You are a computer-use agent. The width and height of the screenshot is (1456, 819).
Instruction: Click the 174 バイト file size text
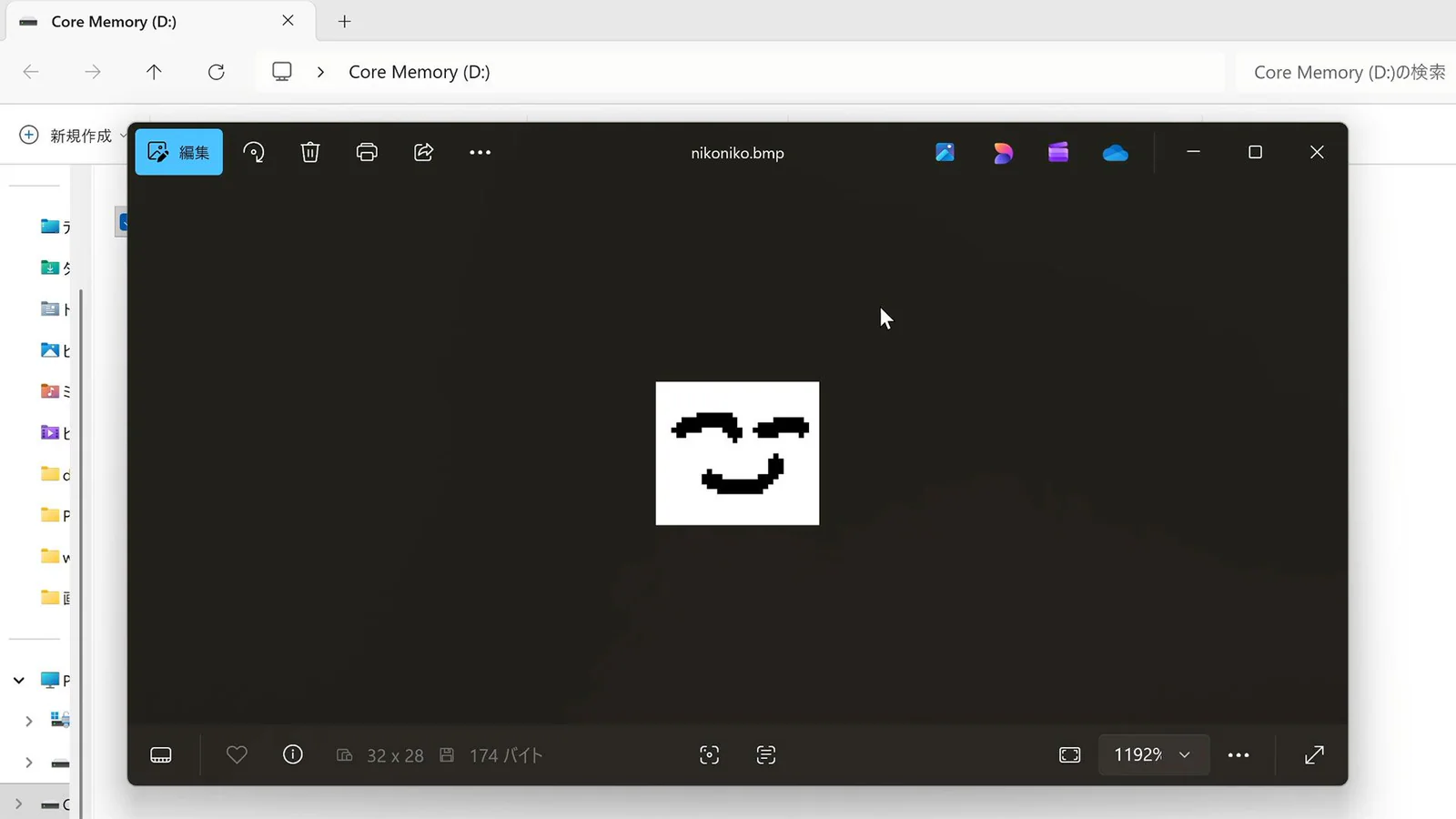click(506, 755)
